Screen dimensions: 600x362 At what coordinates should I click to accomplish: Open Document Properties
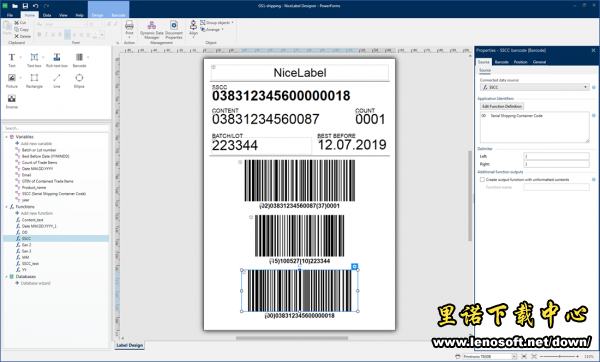point(174,30)
